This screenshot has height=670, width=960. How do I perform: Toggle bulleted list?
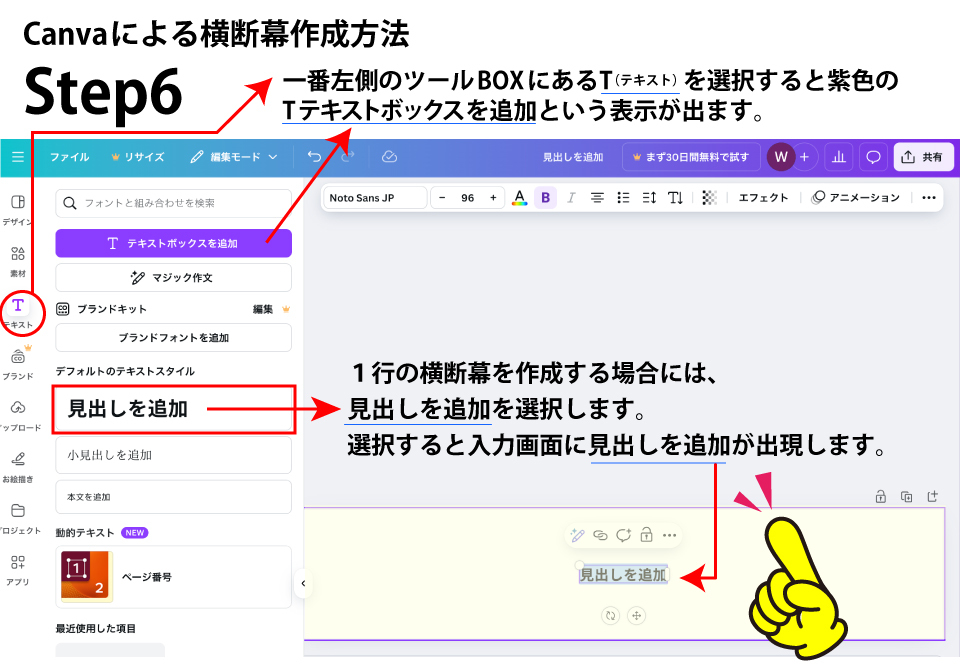623,198
